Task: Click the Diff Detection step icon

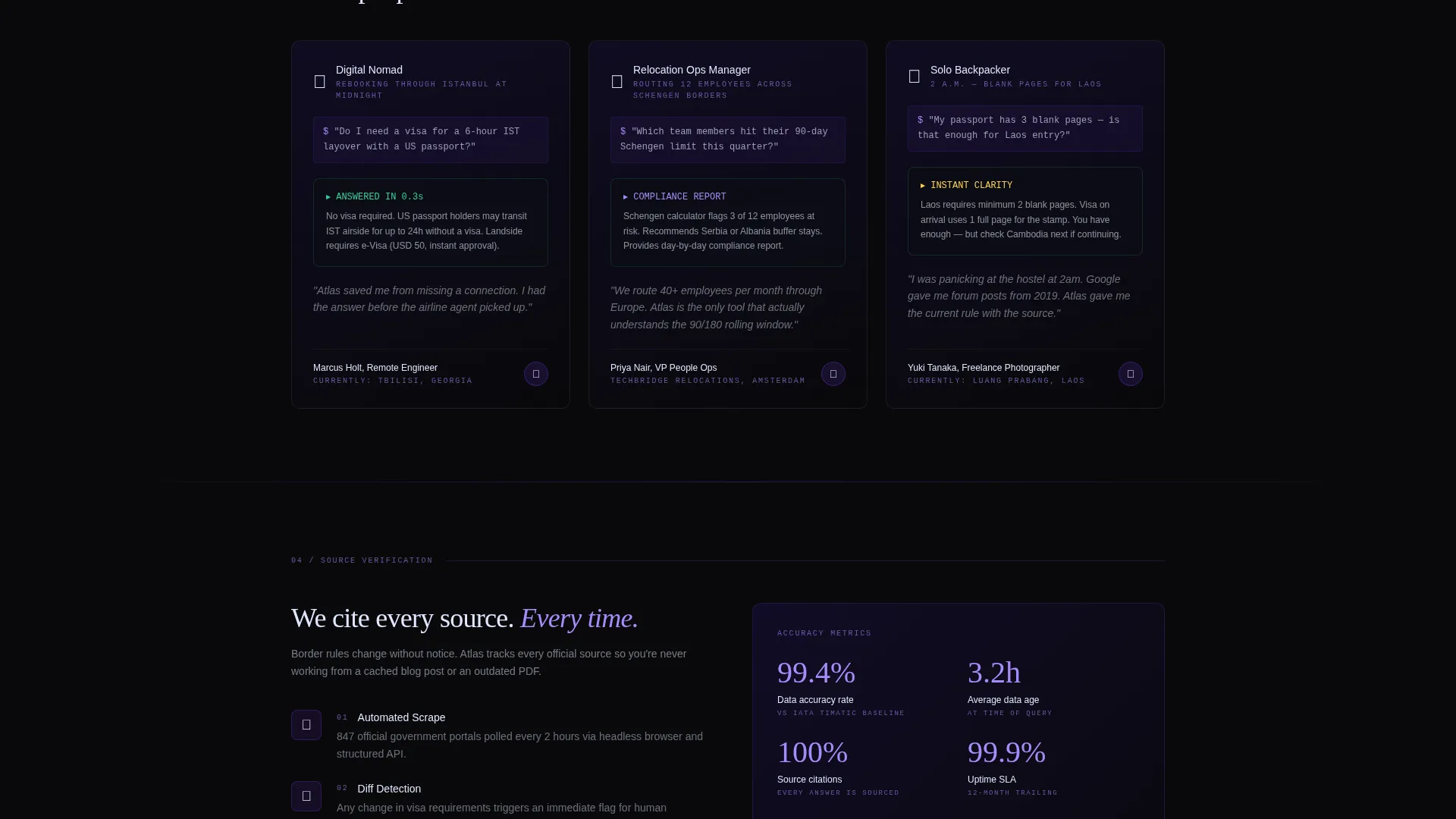Action: [x=306, y=796]
